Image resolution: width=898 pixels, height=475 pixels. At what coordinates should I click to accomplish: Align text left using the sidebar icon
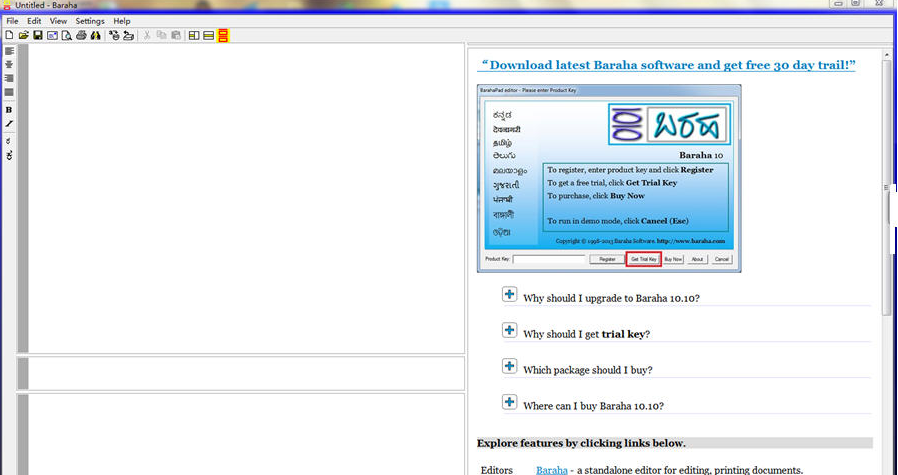(9, 51)
